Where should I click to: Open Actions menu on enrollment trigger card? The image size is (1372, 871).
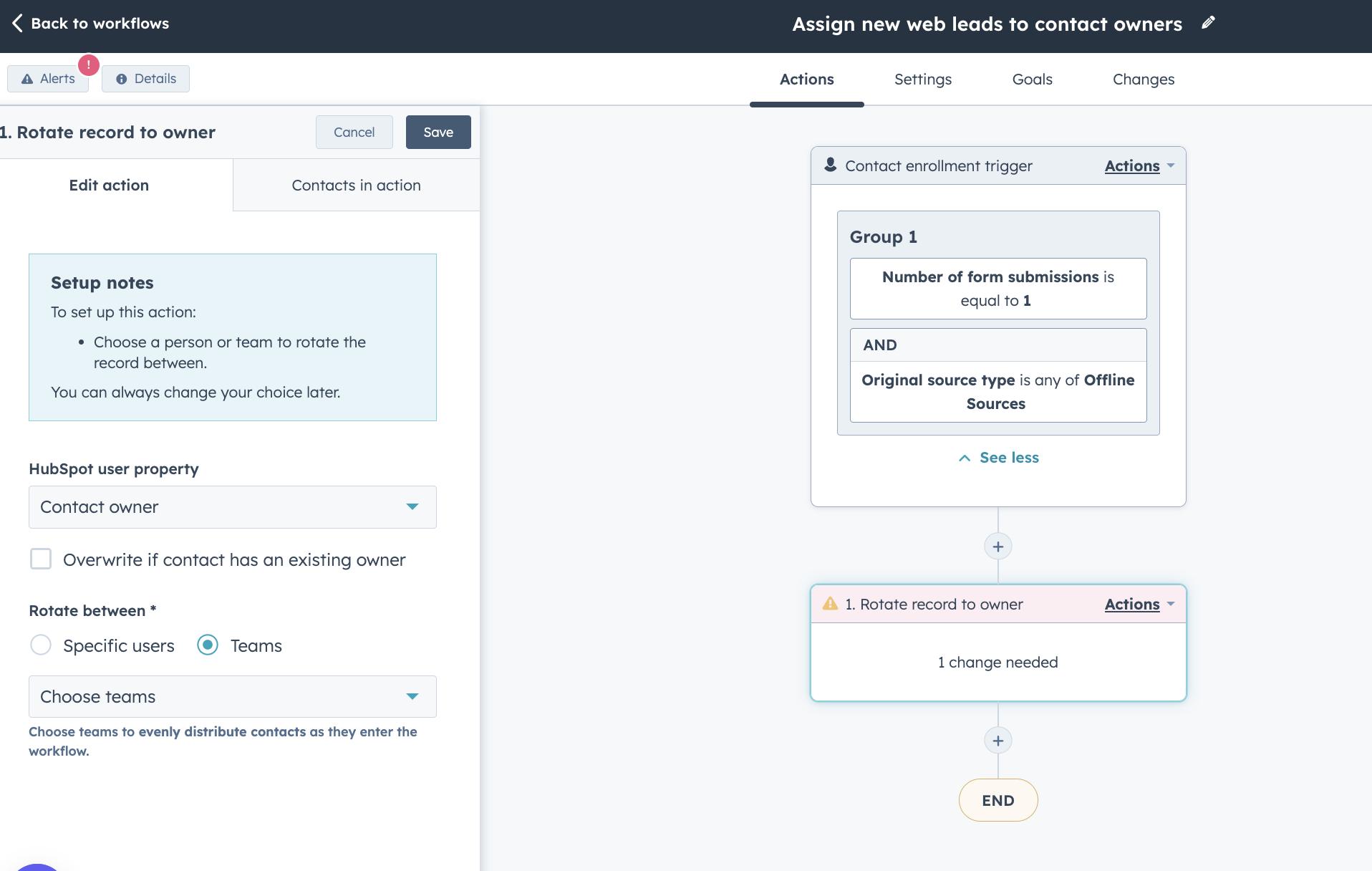[x=1139, y=166]
